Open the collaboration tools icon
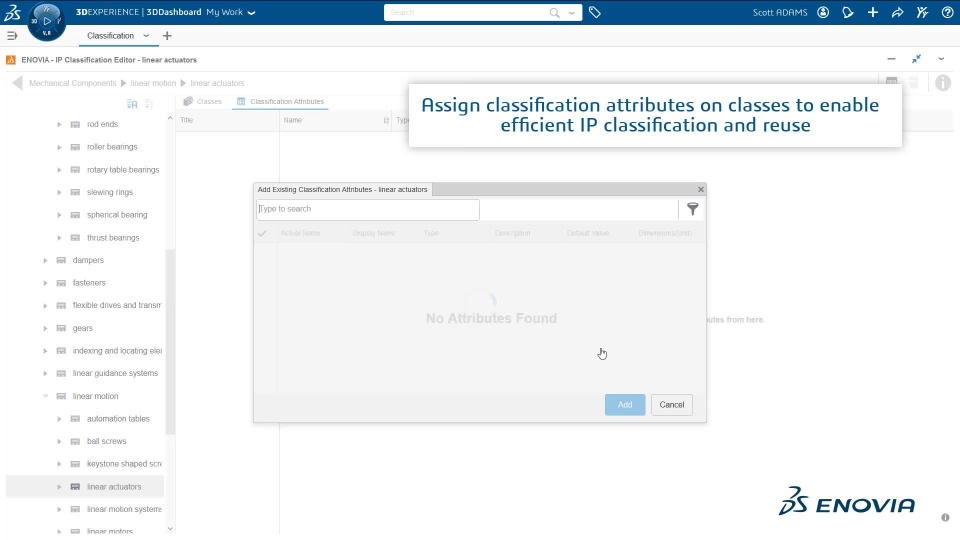960x540 pixels. coord(923,12)
